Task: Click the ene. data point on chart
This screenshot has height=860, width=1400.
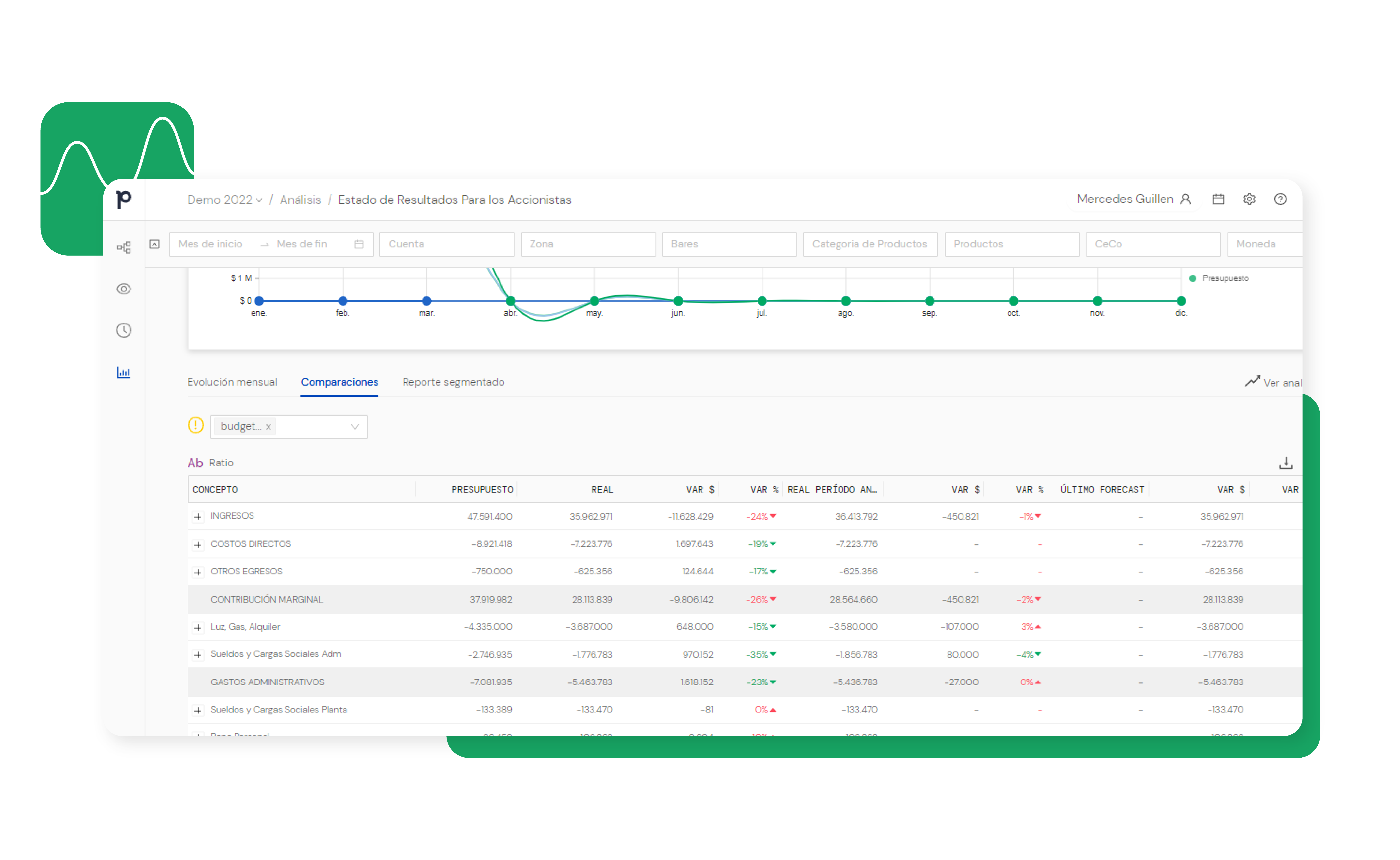Action: point(259,301)
